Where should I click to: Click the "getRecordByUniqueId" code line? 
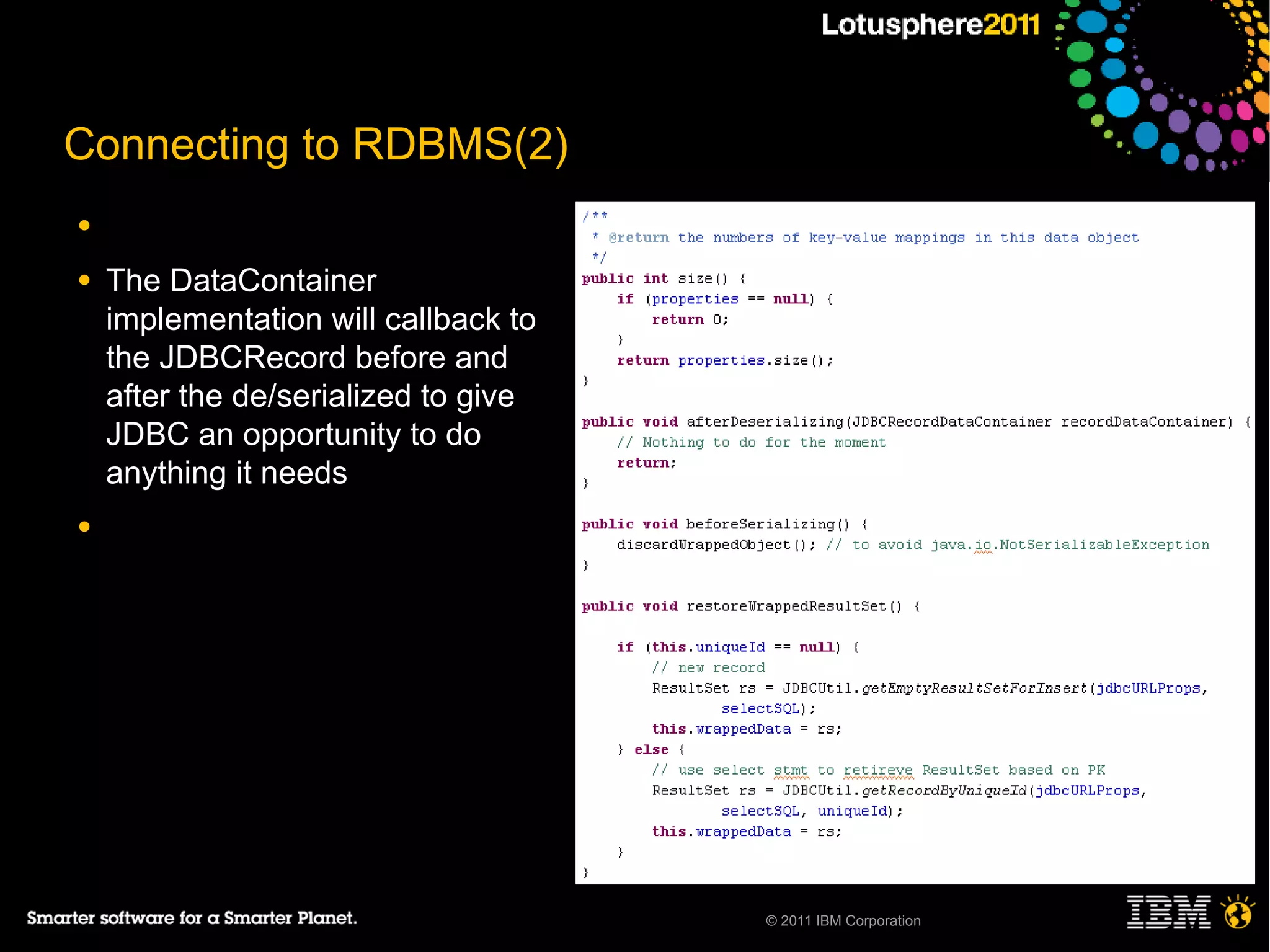click(x=899, y=790)
